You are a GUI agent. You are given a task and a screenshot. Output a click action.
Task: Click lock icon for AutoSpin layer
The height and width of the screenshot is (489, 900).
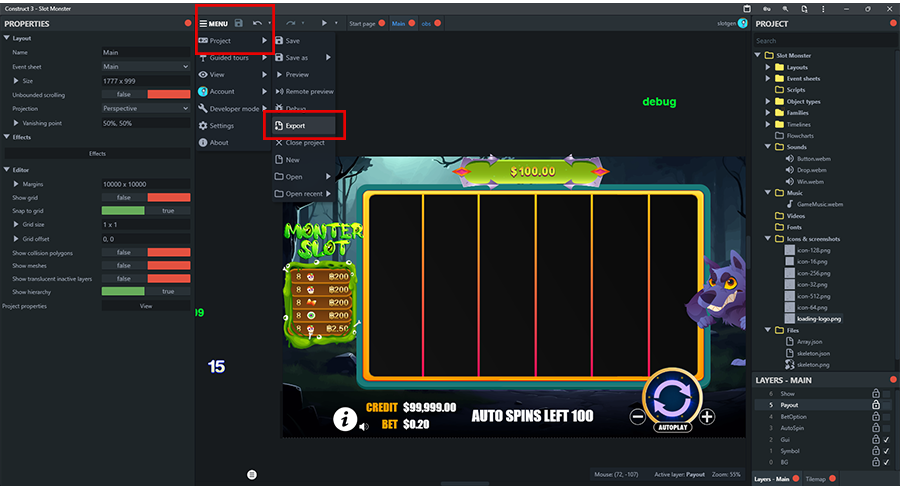coord(876,428)
